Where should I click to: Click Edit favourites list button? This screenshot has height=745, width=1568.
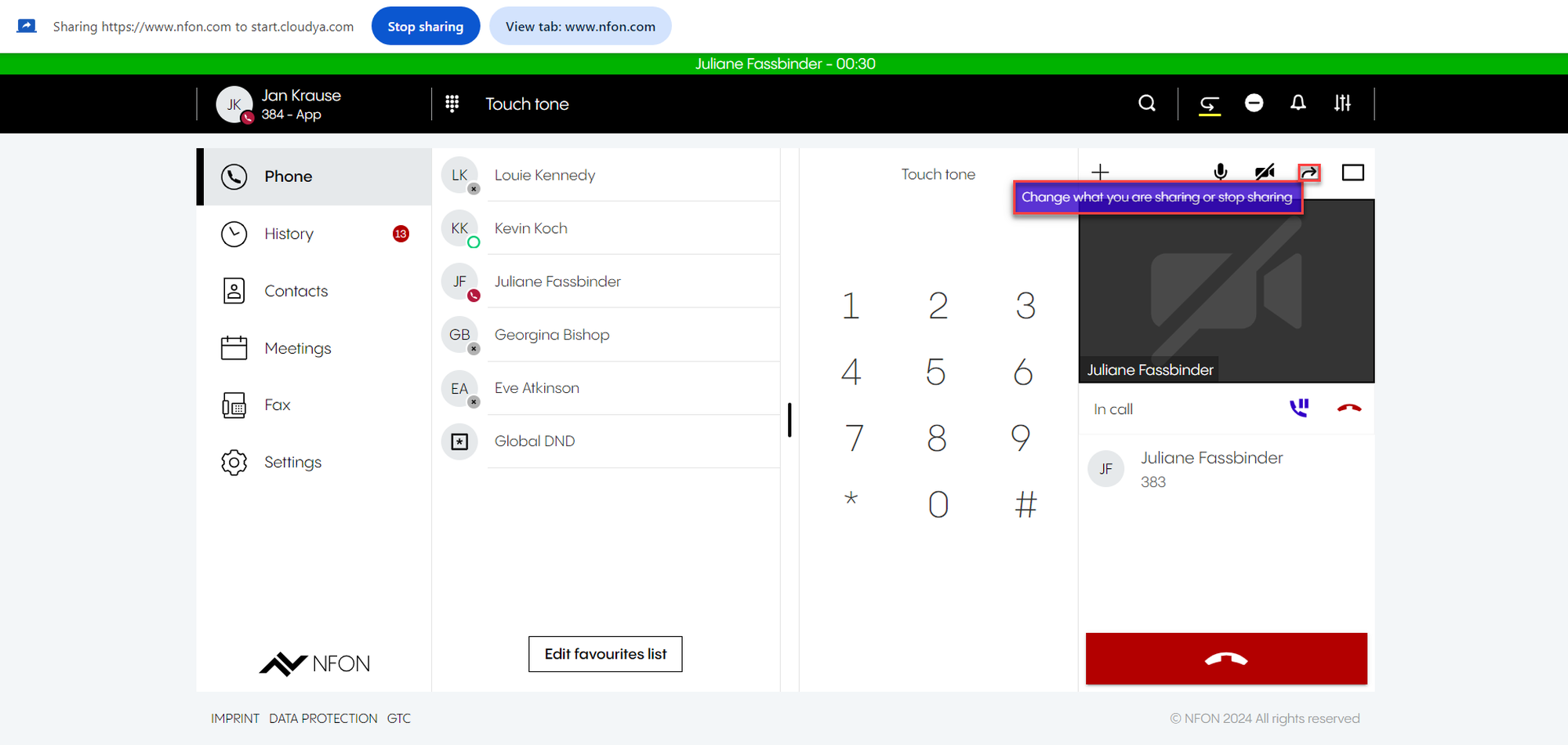coord(605,654)
